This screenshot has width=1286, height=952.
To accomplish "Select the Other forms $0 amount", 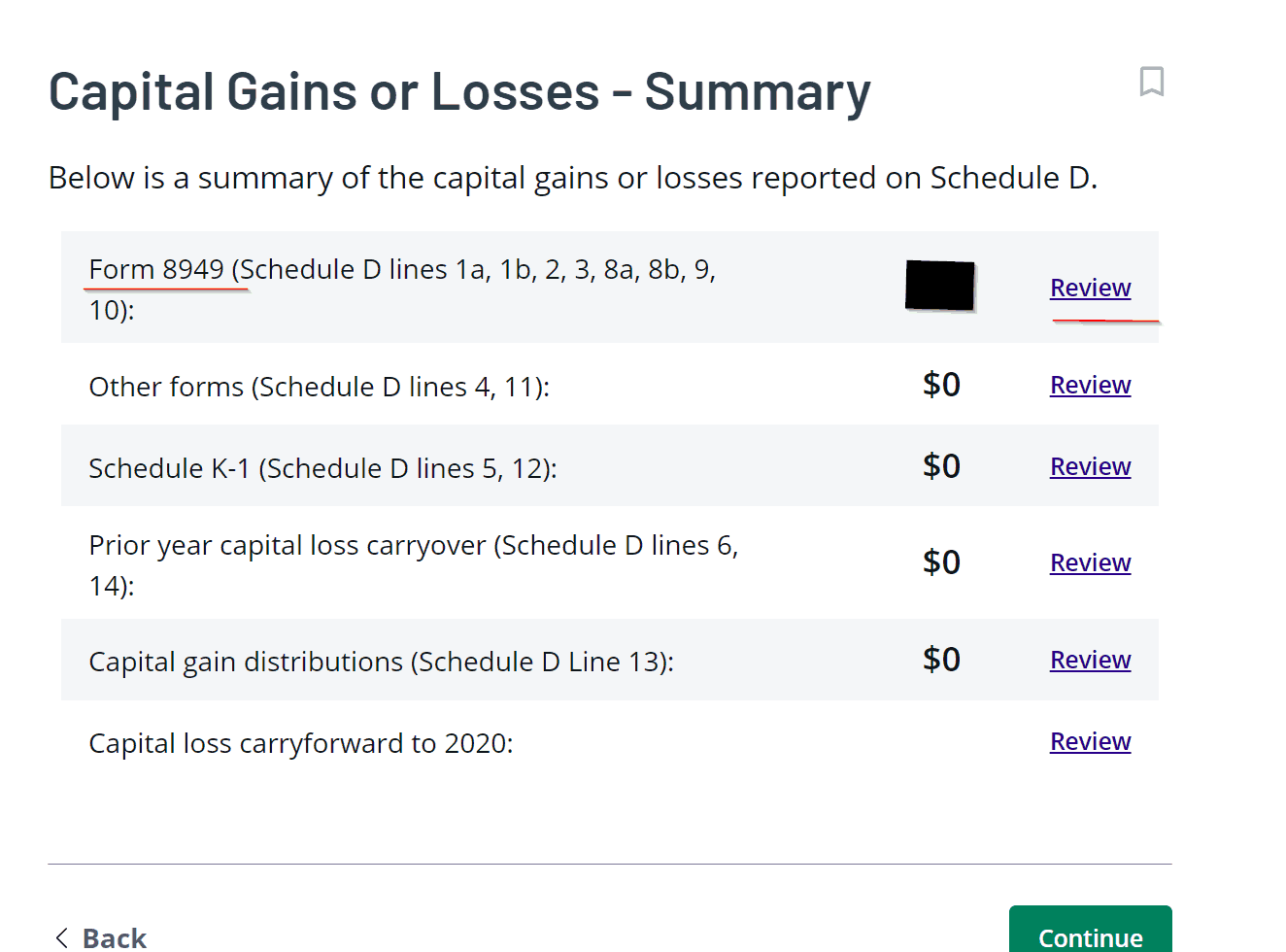I will 941,385.
